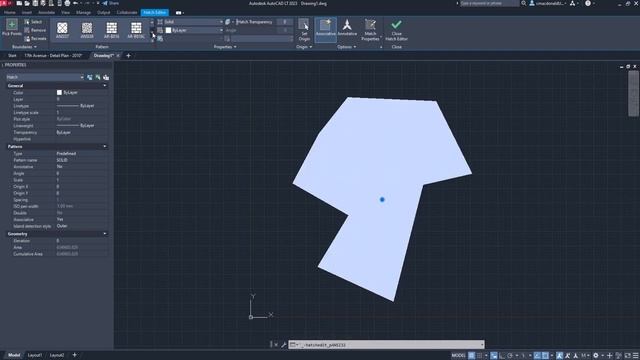Click the Pattern name SOLID value
Image resolution: width=640 pixels, height=360 pixels.
click(62, 160)
